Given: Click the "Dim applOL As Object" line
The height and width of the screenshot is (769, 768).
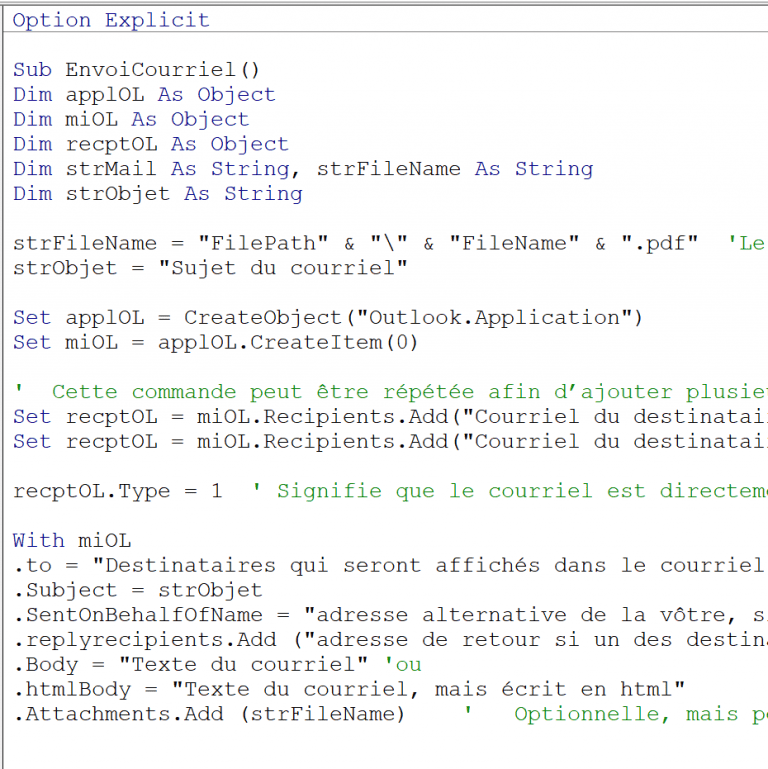Looking at the screenshot, I should point(144,95).
